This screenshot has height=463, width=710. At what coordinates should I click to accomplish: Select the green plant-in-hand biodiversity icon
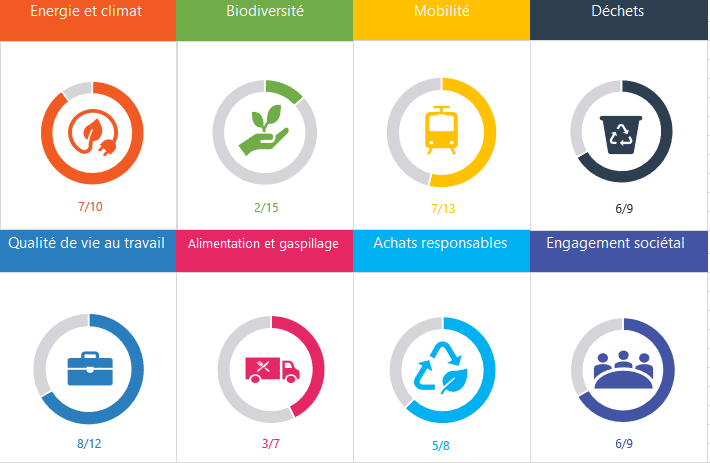pyautogui.click(x=264, y=129)
